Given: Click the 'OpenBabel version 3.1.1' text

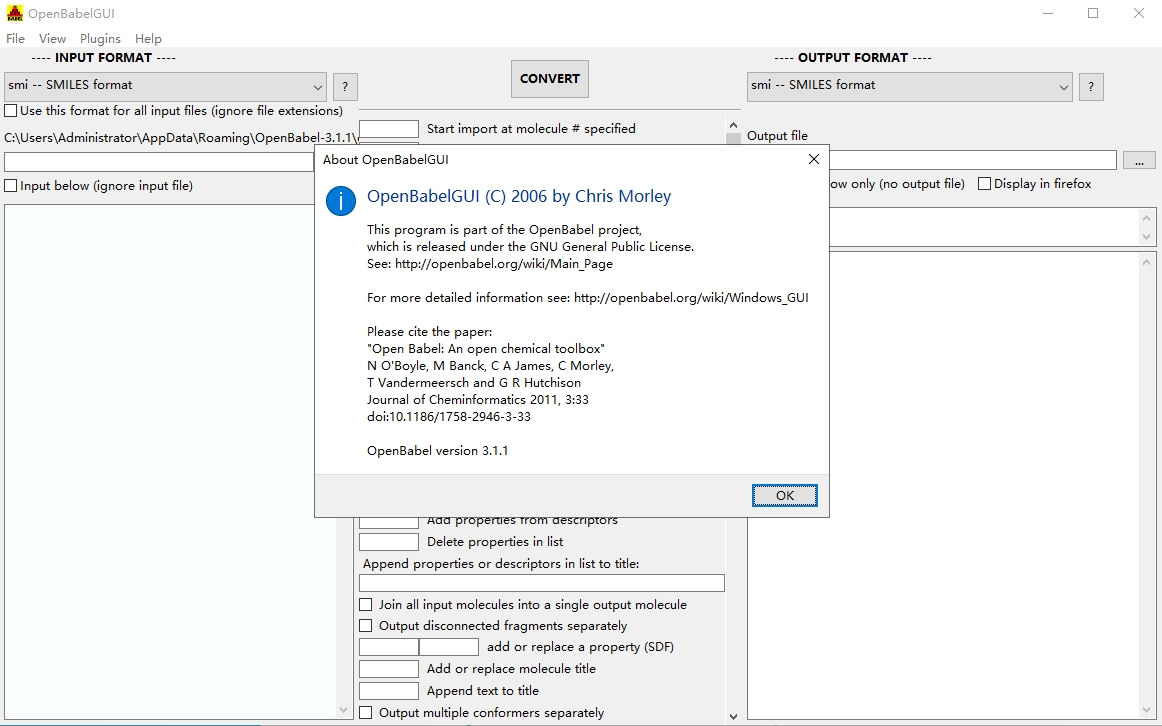Looking at the screenshot, I should 437,450.
